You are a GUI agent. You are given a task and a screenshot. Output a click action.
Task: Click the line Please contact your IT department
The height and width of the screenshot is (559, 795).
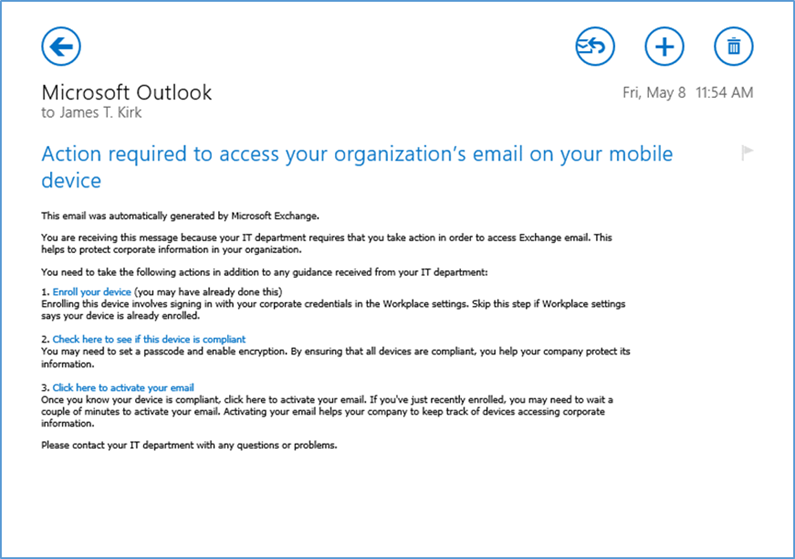click(x=189, y=445)
